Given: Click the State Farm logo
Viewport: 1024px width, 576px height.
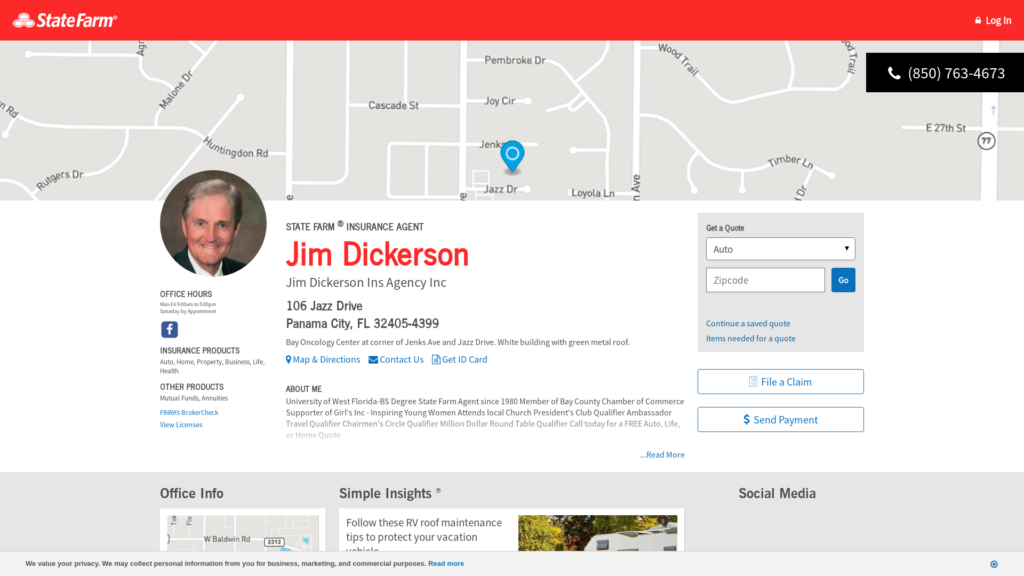Looking at the screenshot, I should pos(65,20).
